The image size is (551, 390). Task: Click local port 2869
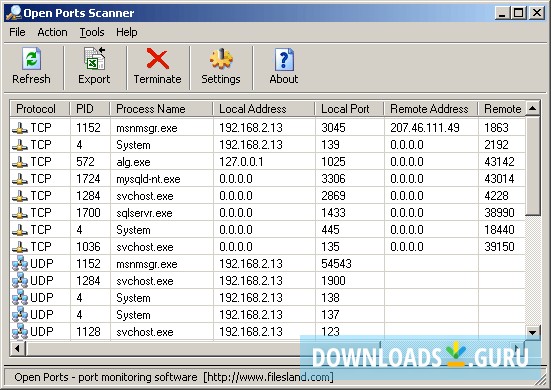pos(333,196)
